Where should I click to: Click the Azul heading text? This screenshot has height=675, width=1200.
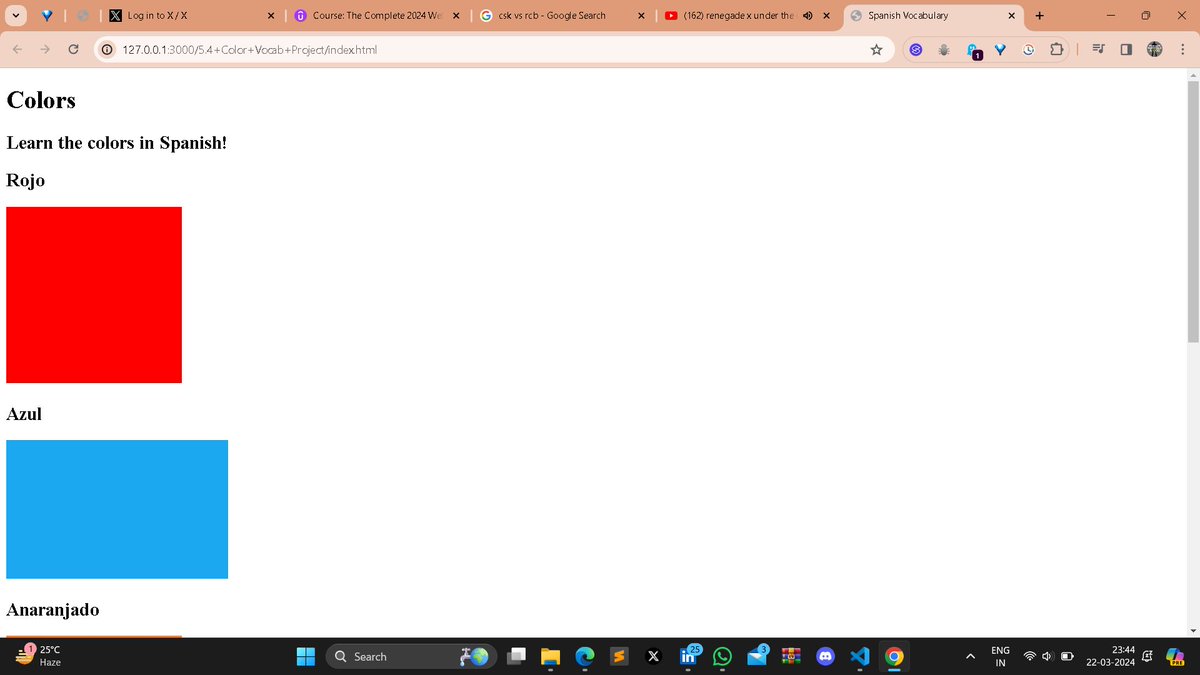(24, 414)
